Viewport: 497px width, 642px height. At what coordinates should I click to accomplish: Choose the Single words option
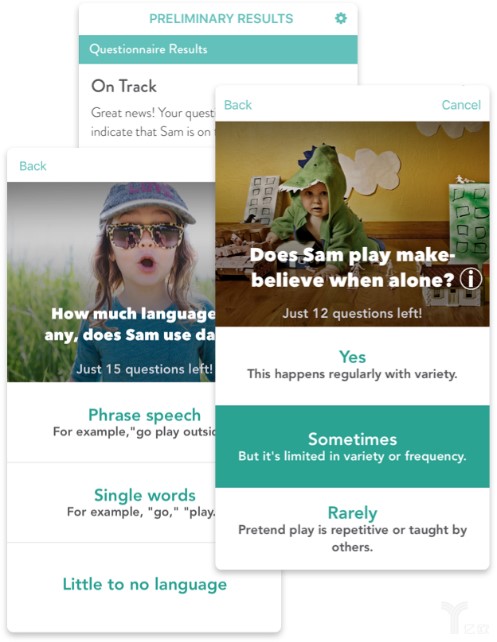click(x=111, y=503)
